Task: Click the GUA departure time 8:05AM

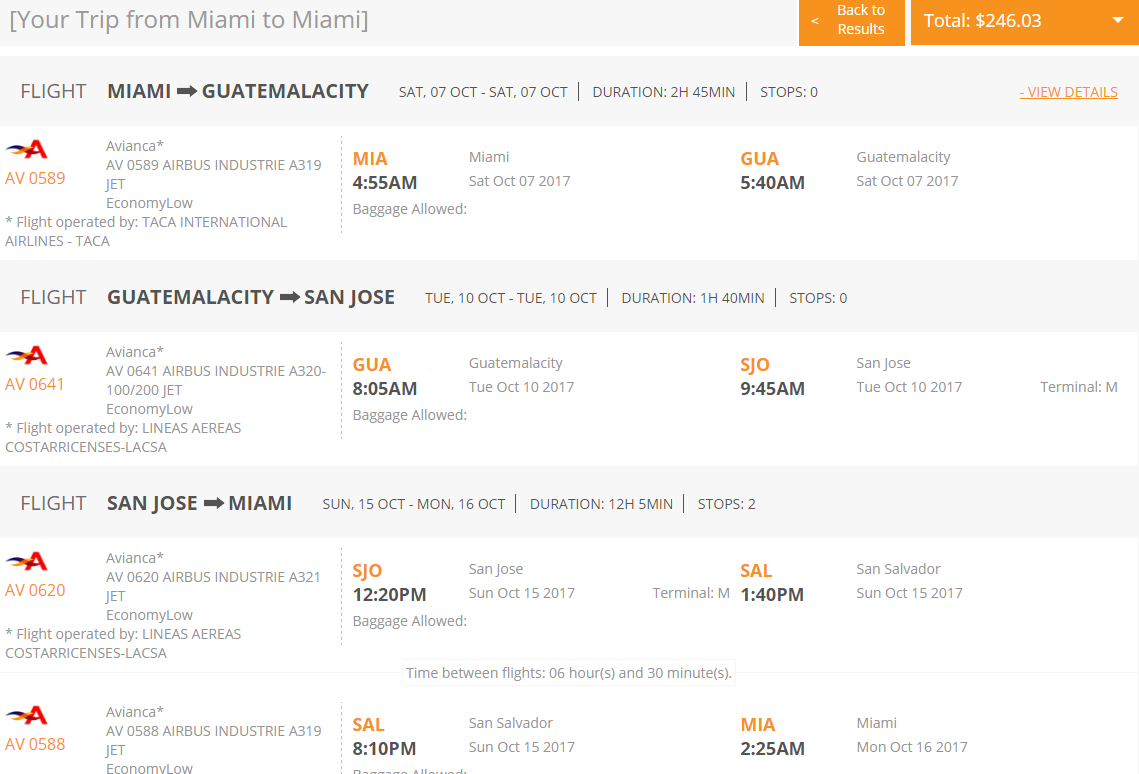Action: tap(385, 389)
